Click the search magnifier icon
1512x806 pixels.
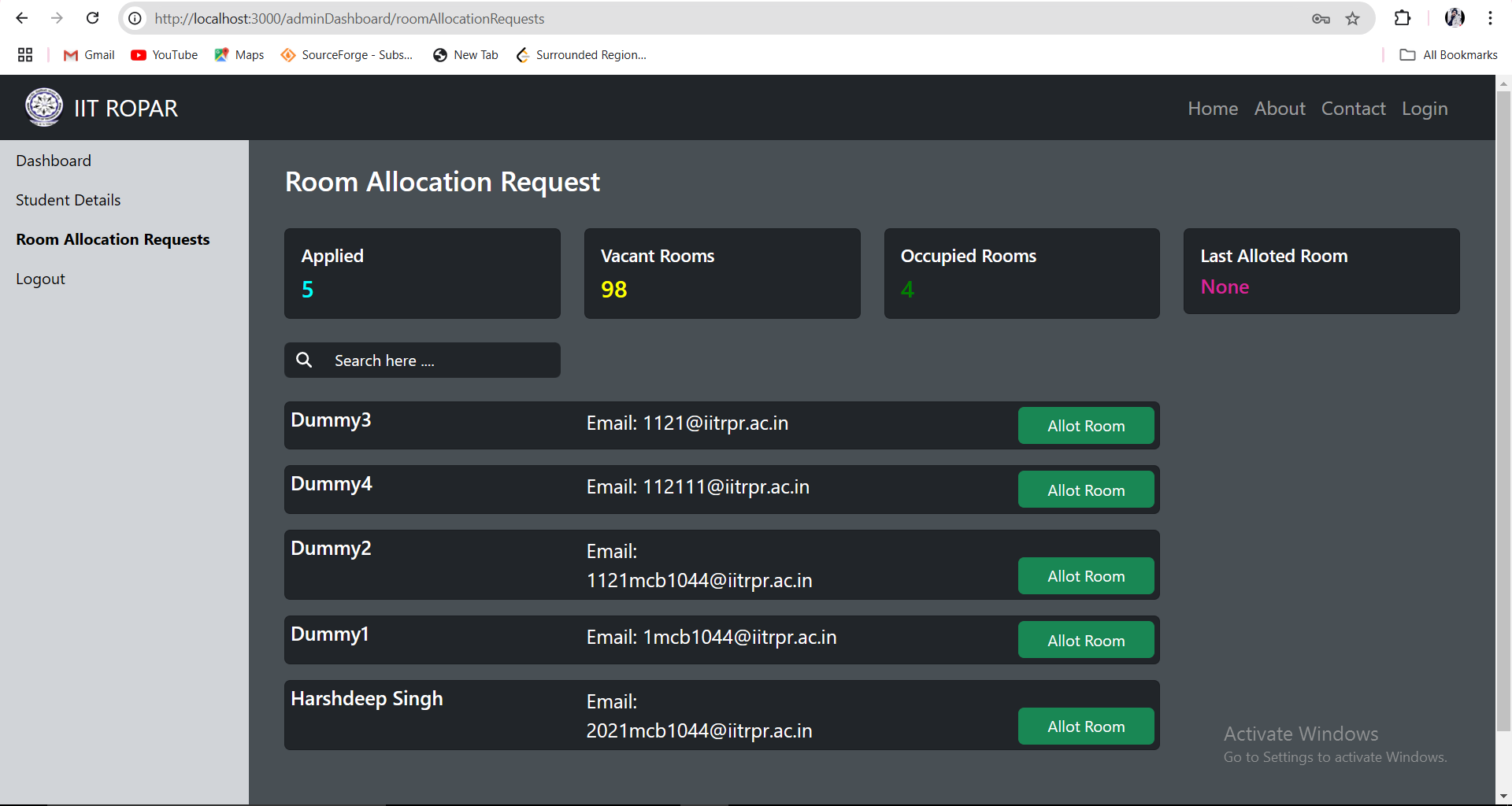[304, 360]
